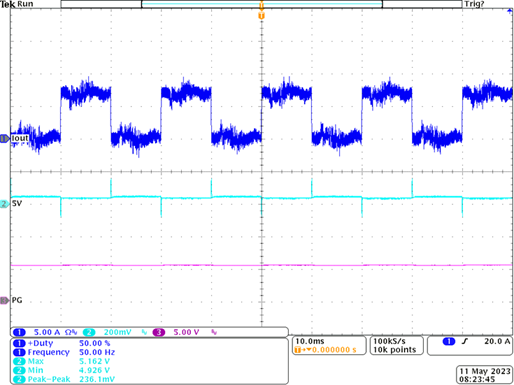Select channel 1 badge showing 5.00 A
Screen dimensions: 514x385
(x=19, y=332)
